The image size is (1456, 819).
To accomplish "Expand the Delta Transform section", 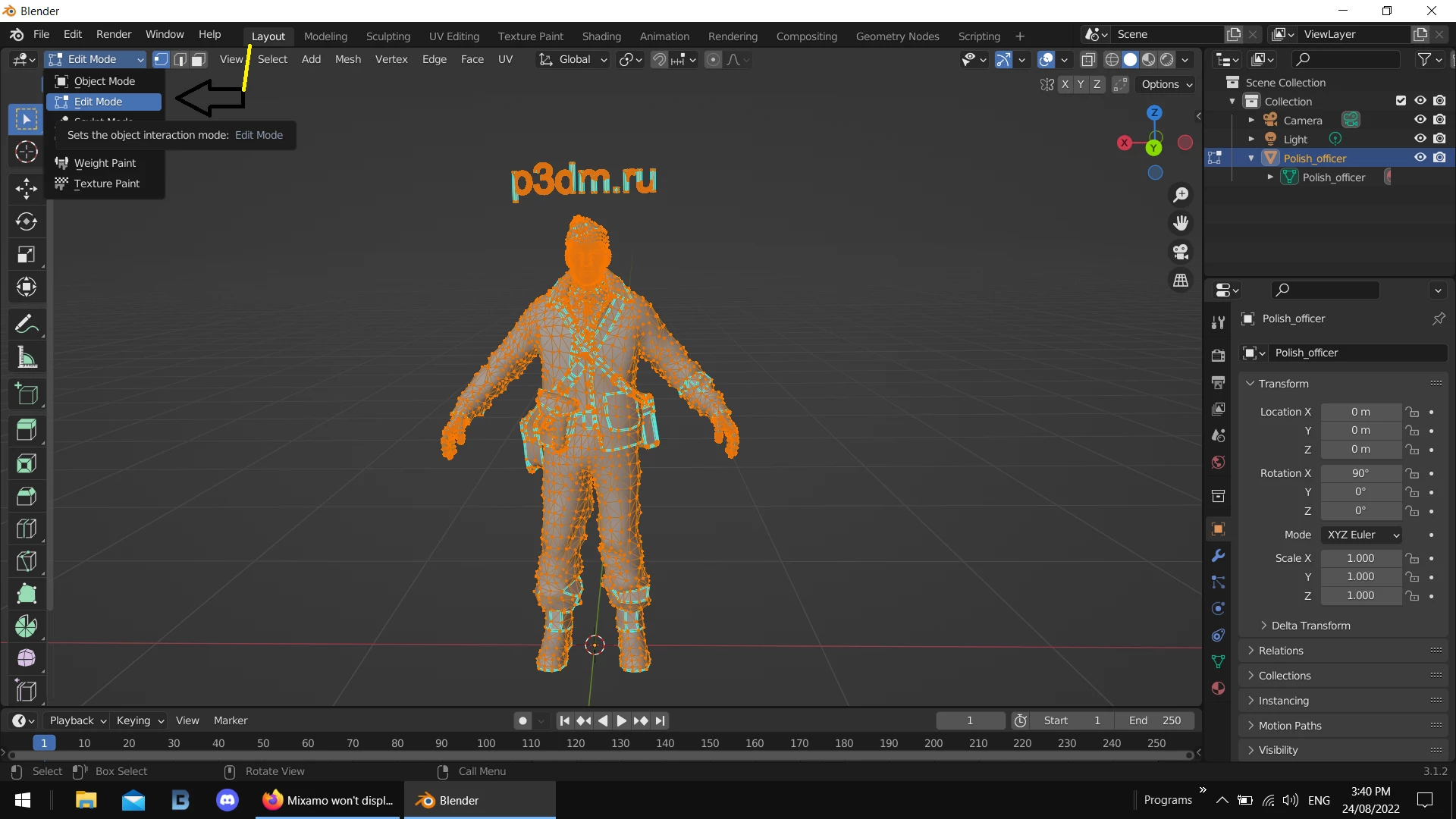I will pyautogui.click(x=1310, y=626).
